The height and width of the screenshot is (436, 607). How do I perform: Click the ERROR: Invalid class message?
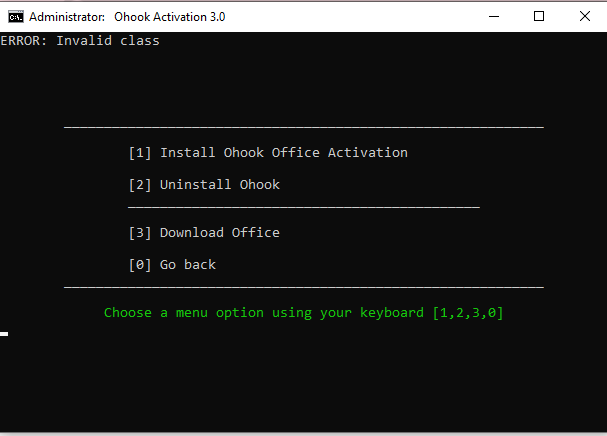80,41
